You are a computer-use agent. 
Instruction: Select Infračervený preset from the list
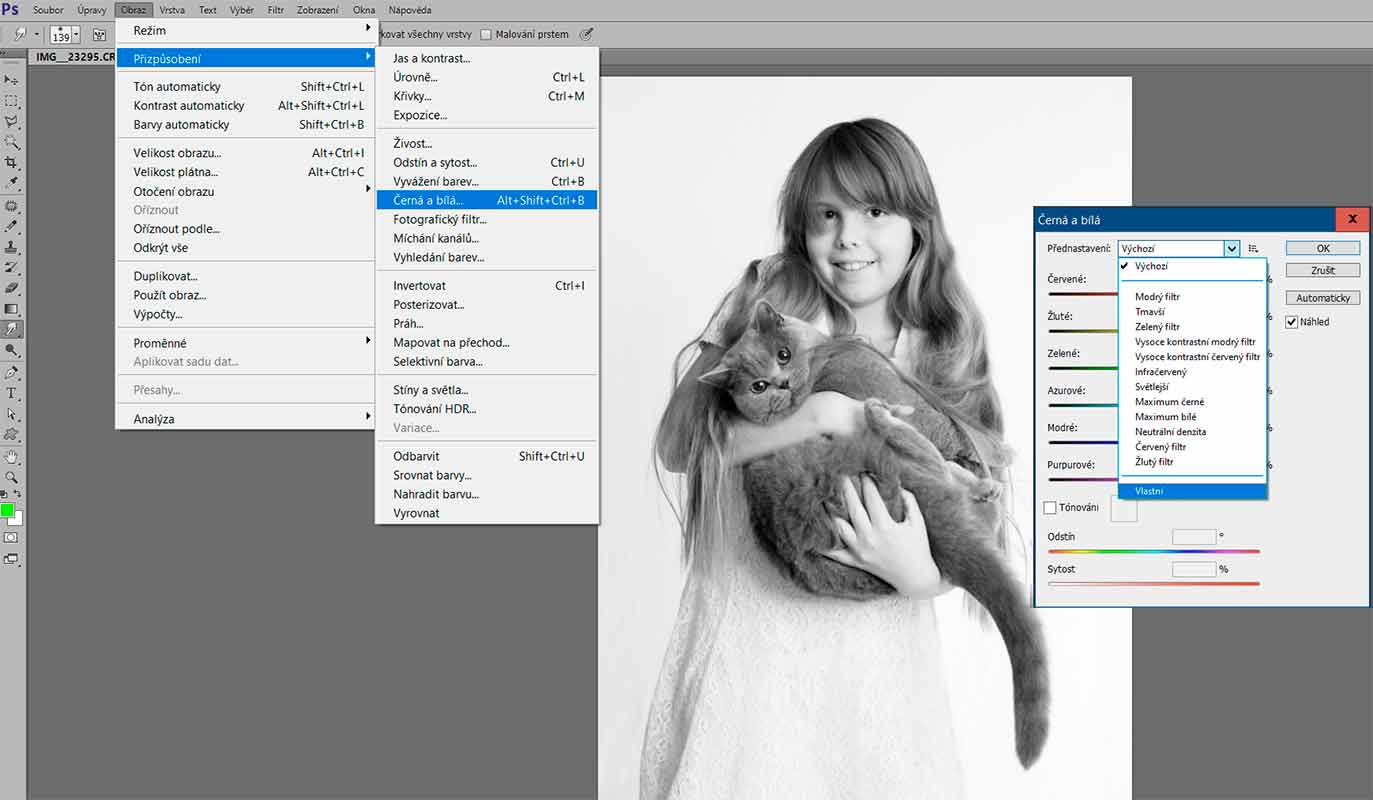[x=1161, y=372]
